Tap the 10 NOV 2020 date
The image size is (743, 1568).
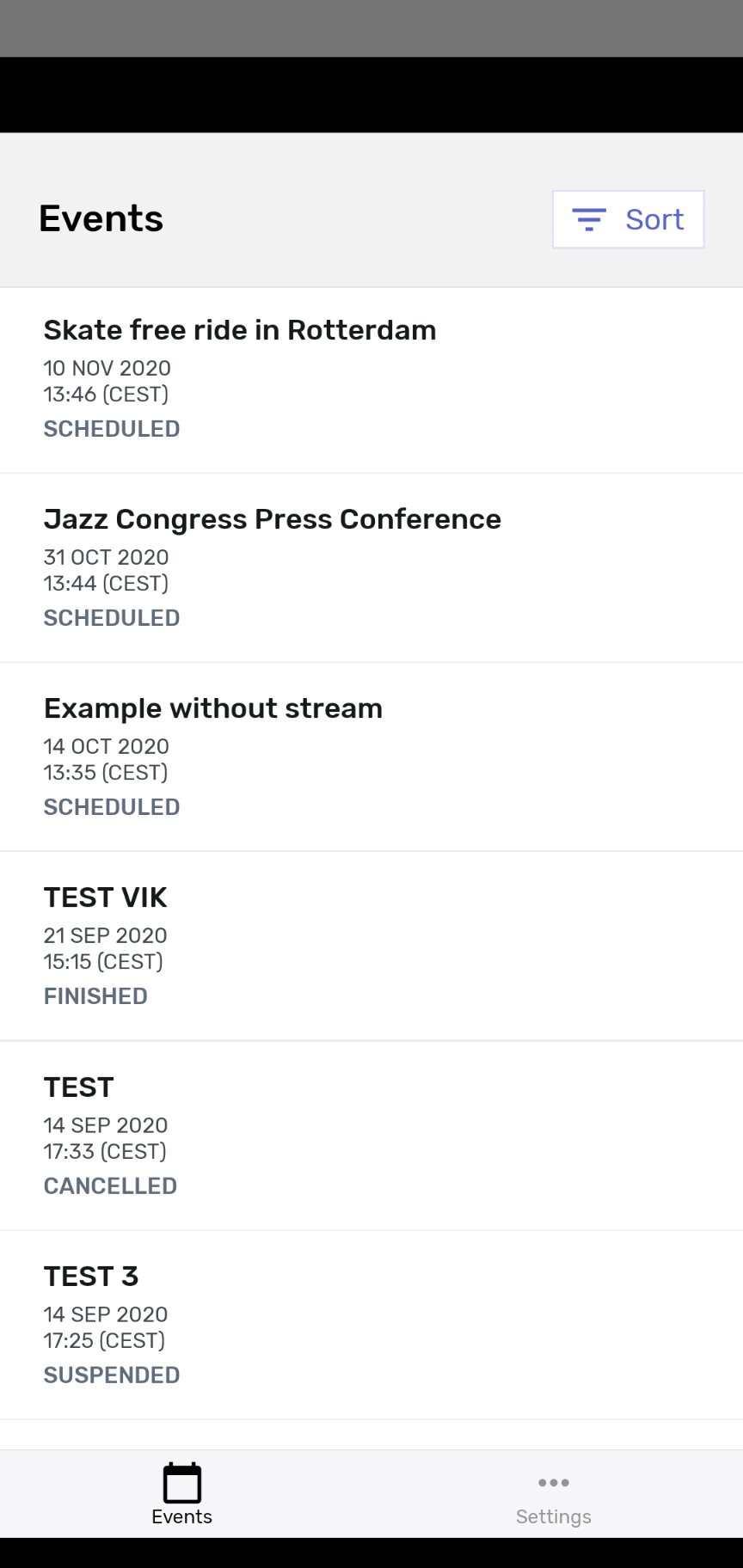pos(107,368)
